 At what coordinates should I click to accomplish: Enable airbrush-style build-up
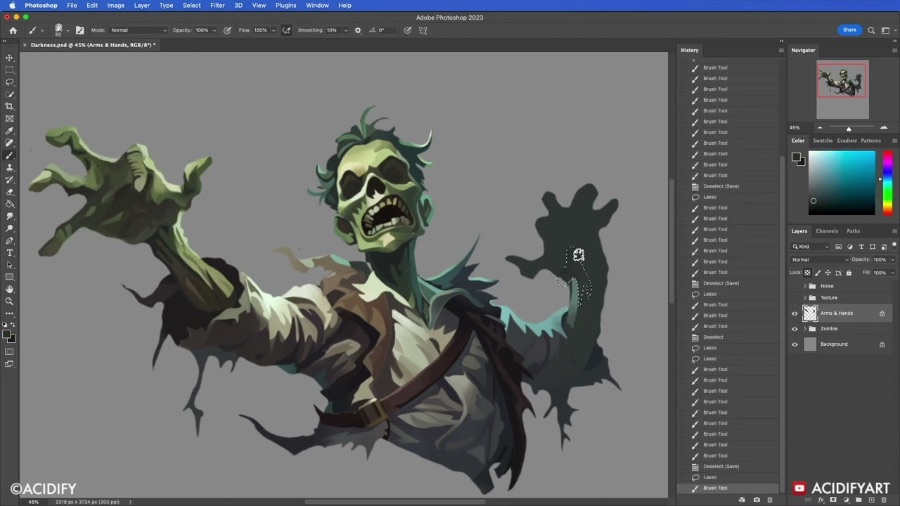(286, 30)
